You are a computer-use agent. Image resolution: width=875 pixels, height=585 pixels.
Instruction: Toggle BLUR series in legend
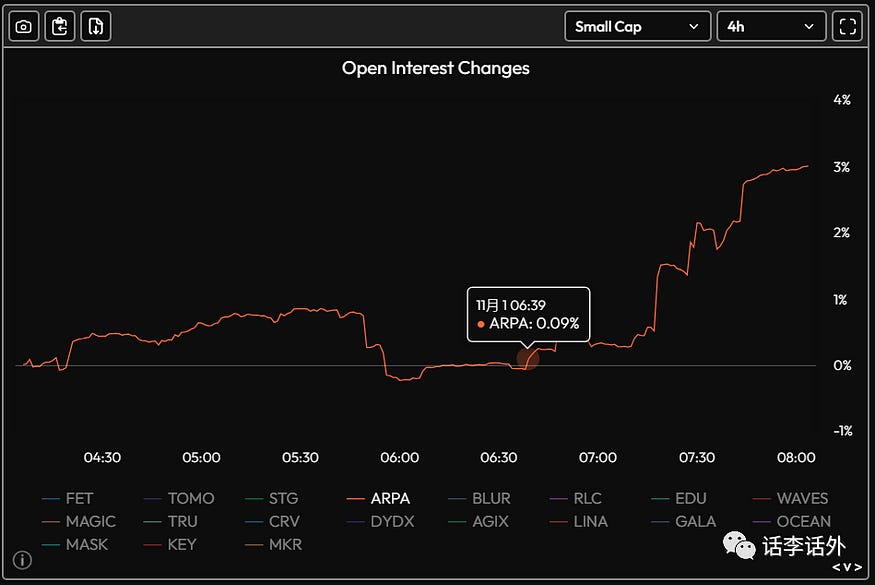(x=479, y=498)
